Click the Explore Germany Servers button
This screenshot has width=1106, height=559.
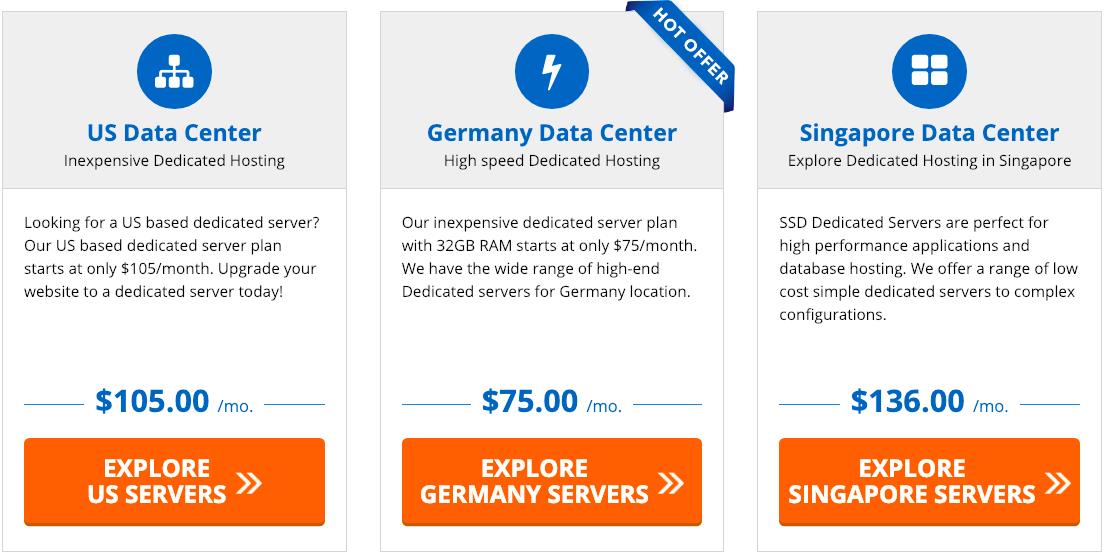[x=552, y=482]
